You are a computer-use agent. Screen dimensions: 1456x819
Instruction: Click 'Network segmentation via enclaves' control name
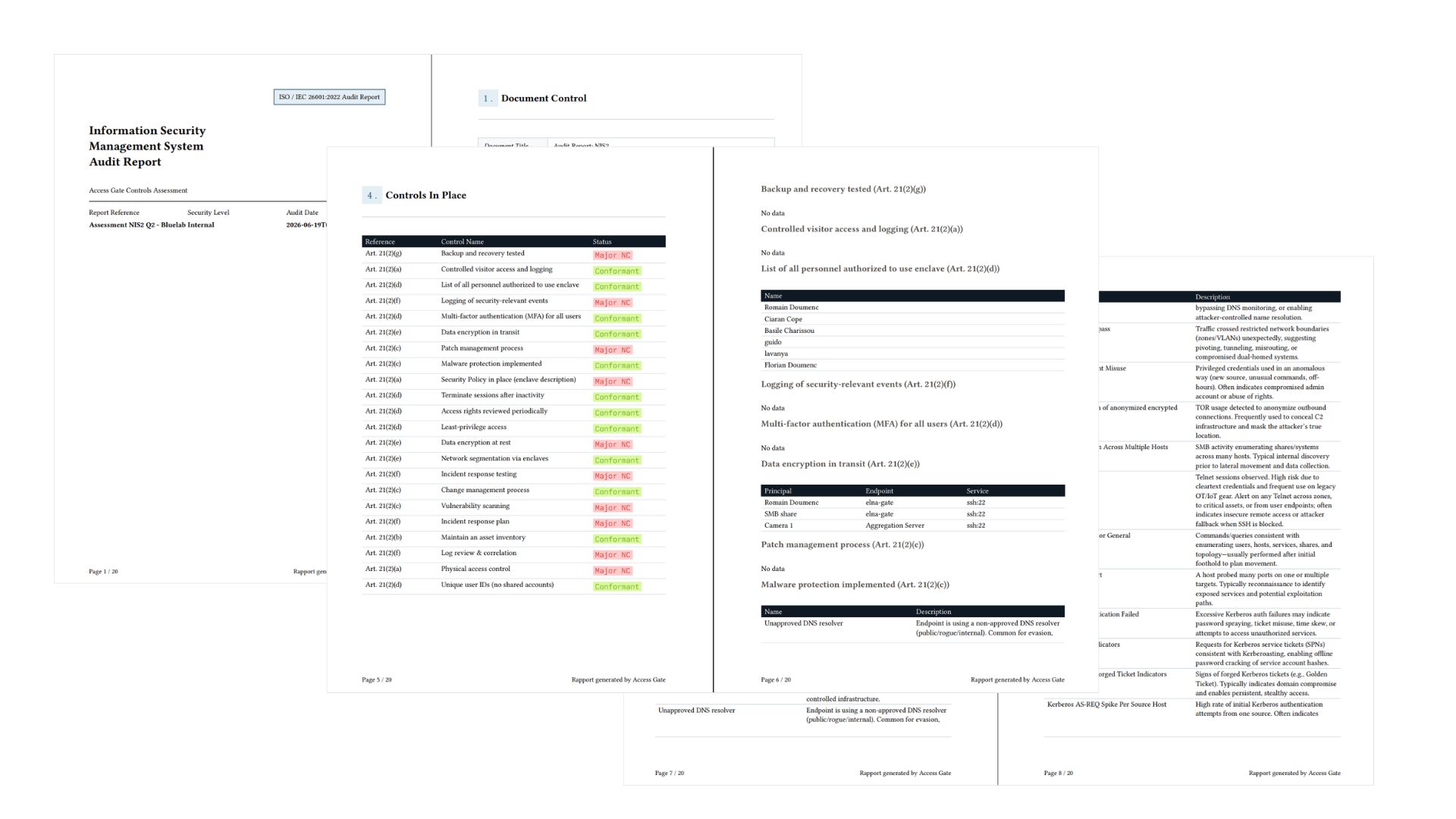[494, 459]
